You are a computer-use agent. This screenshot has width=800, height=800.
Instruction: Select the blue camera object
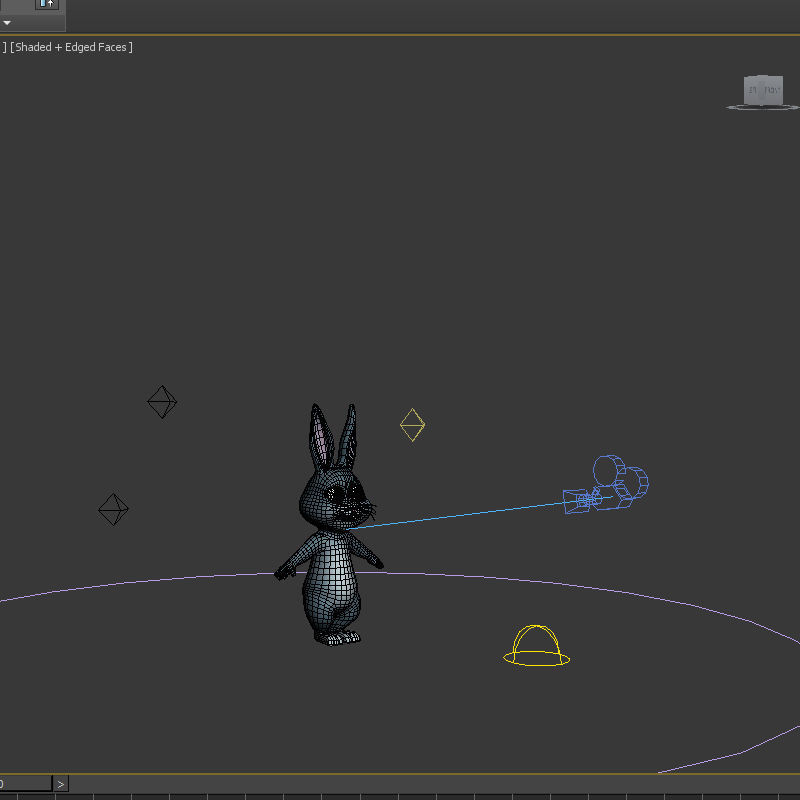[606, 485]
